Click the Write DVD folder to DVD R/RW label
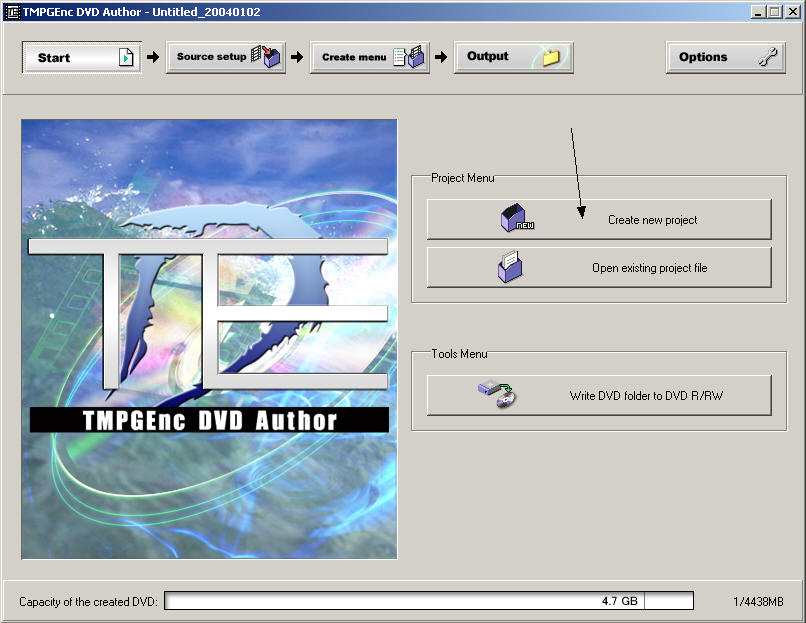This screenshot has height=623, width=806. (x=646, y=396)
